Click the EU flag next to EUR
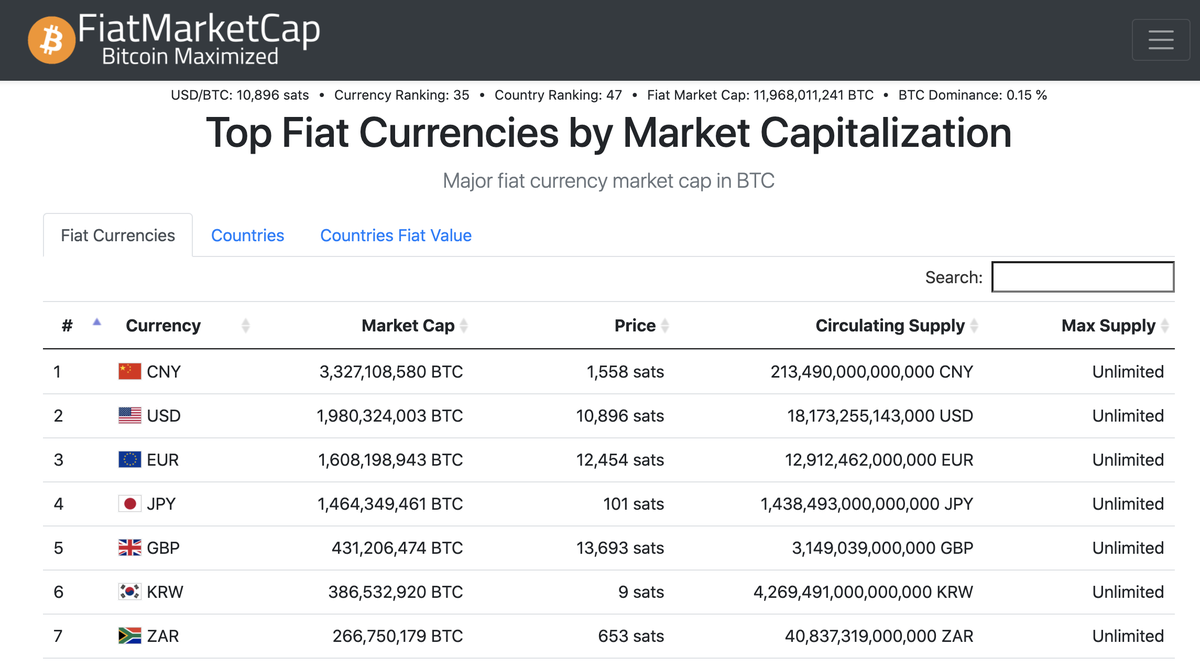 130,459
